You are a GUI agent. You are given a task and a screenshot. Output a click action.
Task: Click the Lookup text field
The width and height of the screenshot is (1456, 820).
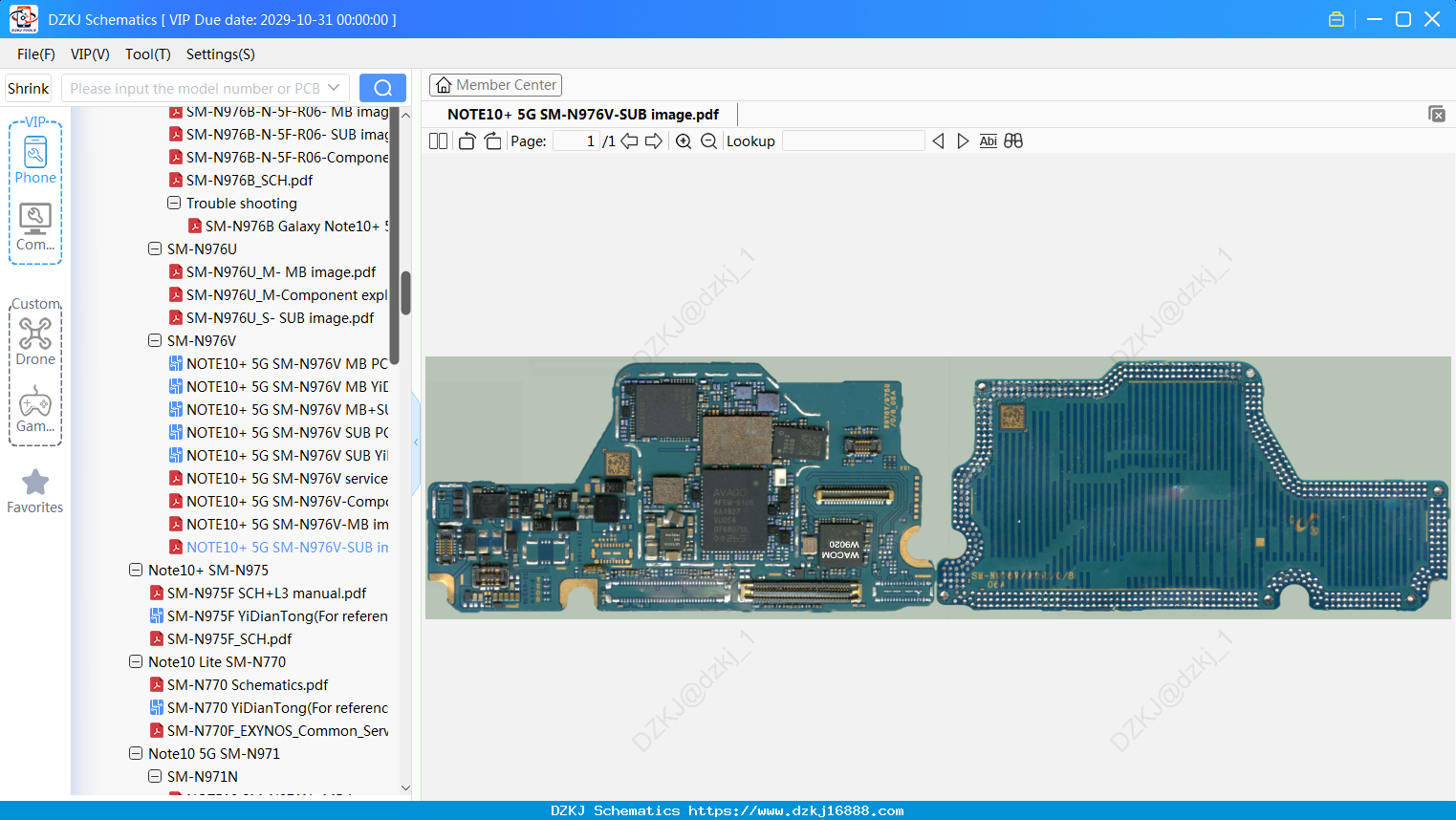click(x=854, y=141)
